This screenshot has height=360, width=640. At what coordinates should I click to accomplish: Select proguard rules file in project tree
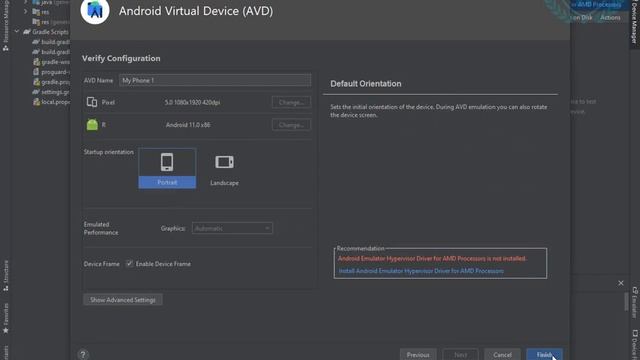click(x=51, y=72)
